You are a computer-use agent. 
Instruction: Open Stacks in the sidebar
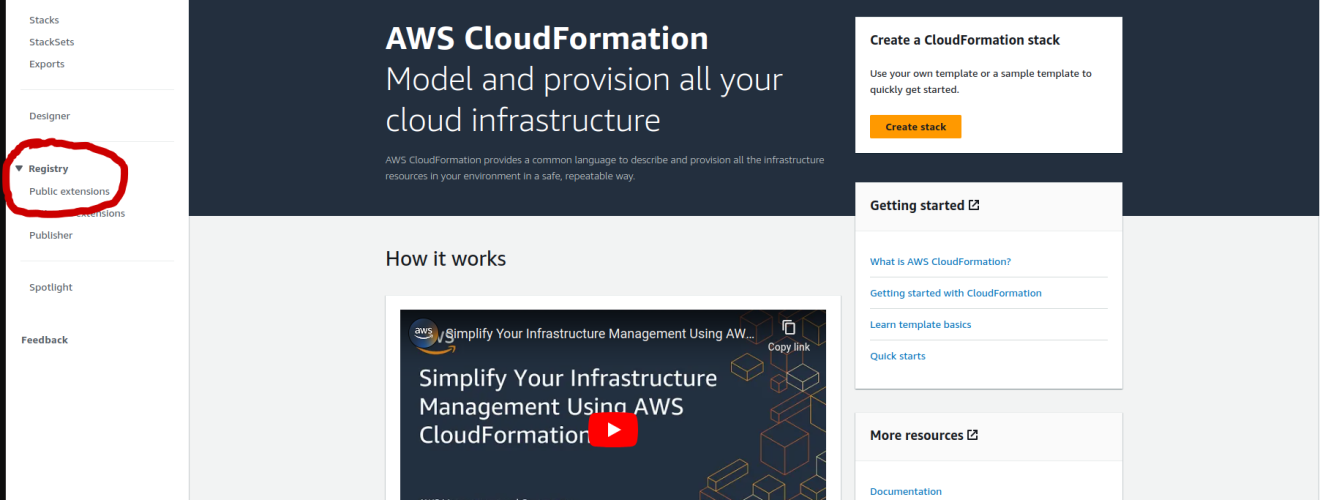pyautogui.click(x=44, y=20)
